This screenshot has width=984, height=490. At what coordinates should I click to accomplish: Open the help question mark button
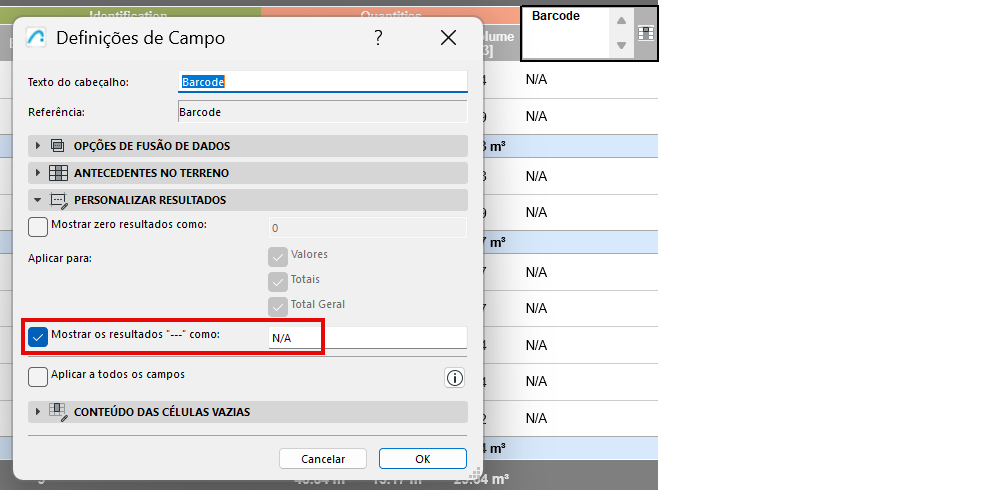coord(378,38)
